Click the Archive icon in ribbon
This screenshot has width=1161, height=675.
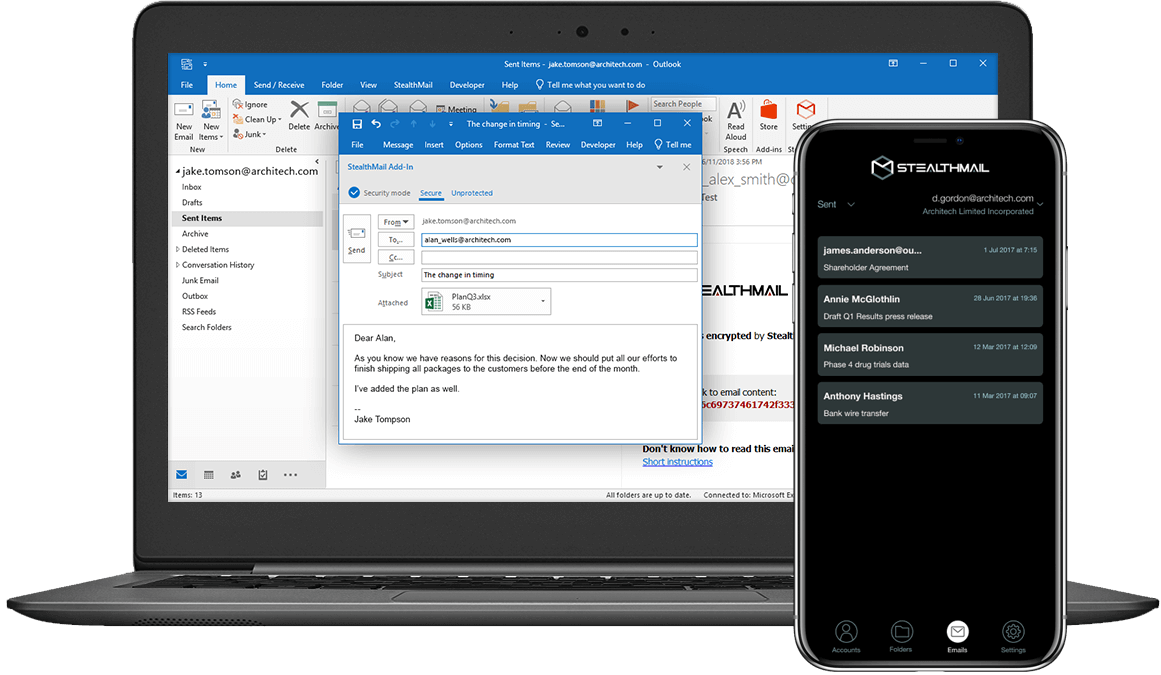327,110
